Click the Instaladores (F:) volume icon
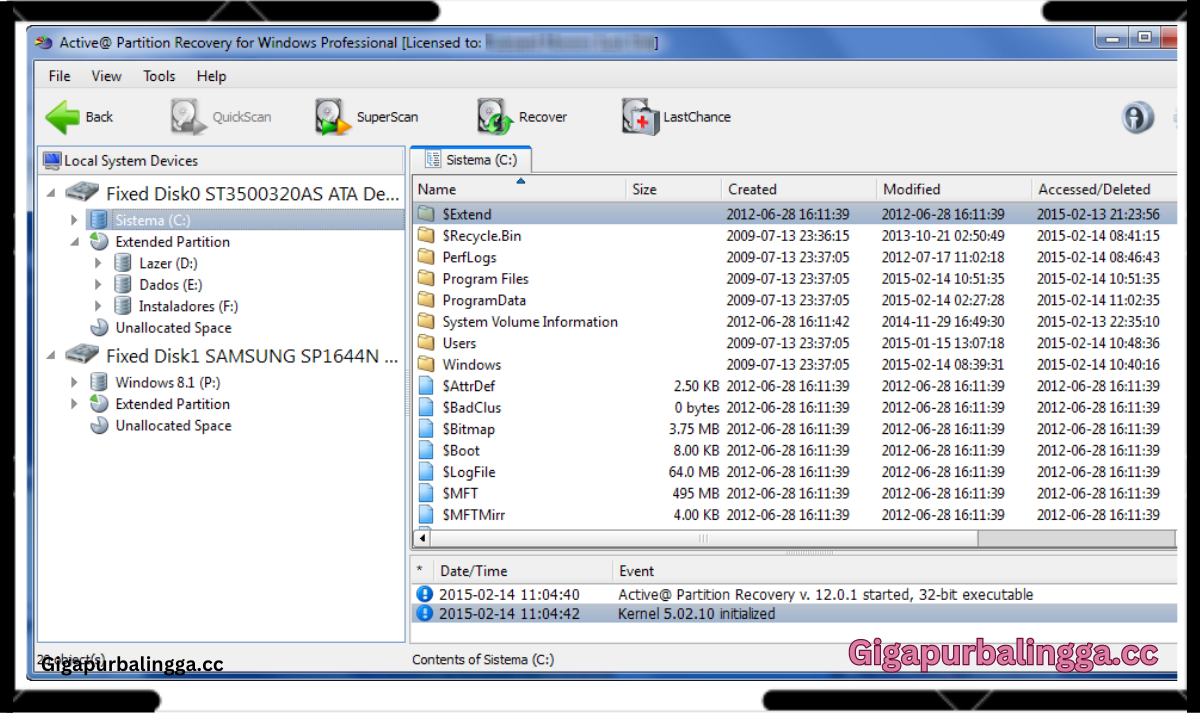The image size is (1200, 720). pyautogui.click(x=122, y=306)
